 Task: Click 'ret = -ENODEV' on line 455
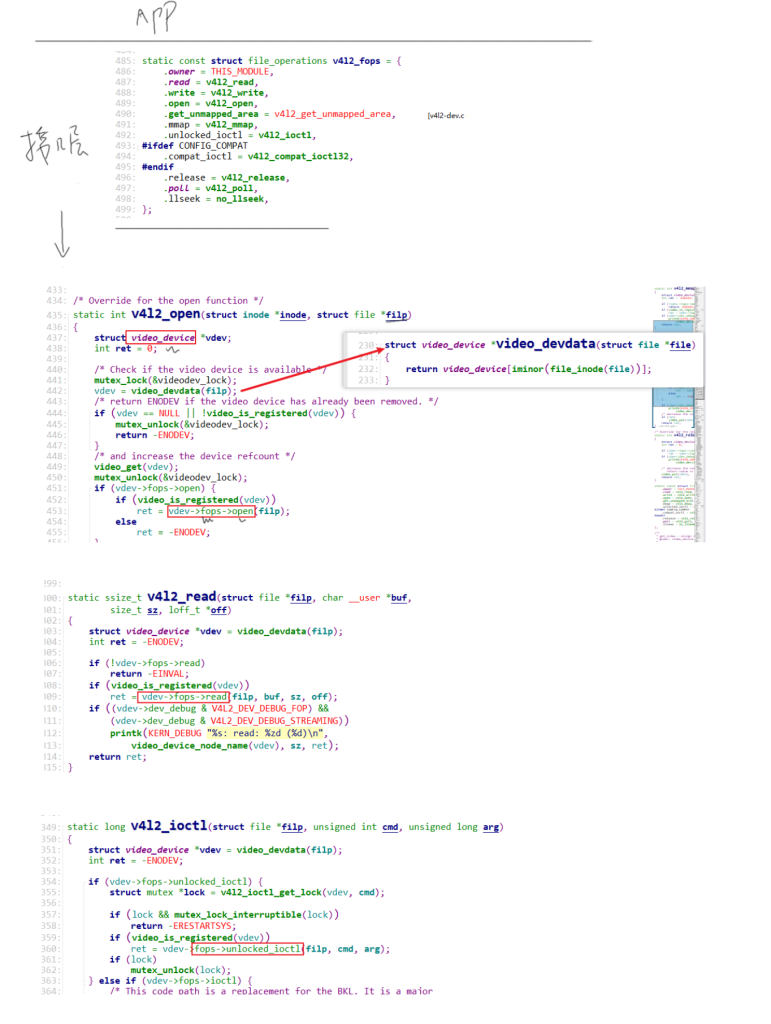[173, 532]
